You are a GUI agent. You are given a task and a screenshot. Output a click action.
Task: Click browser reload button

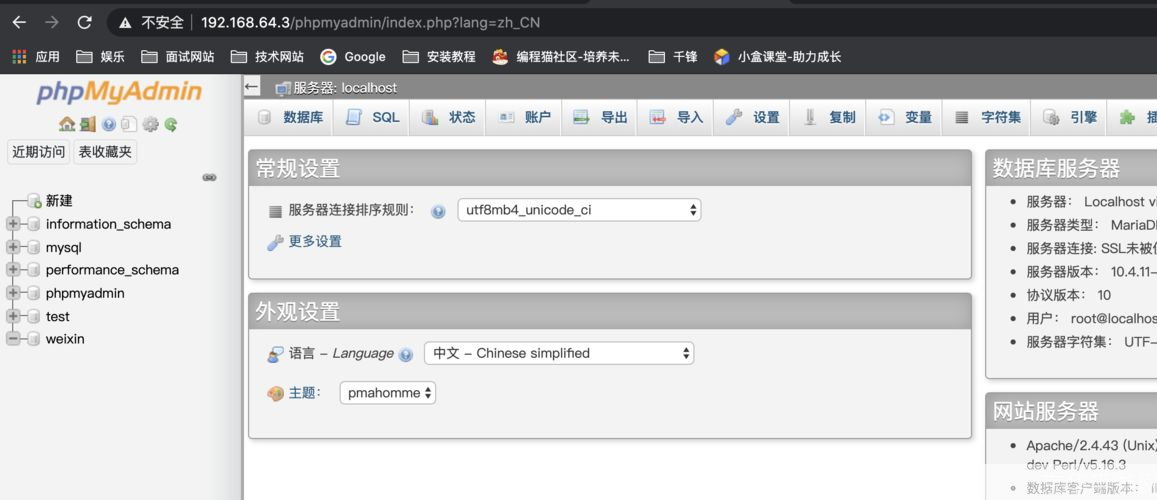84,22
